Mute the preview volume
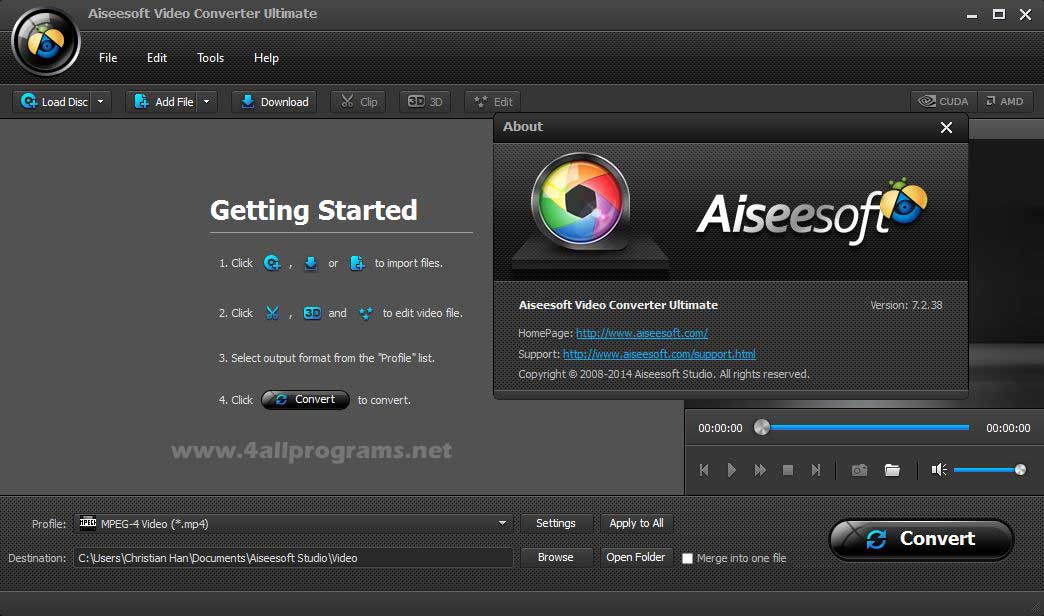Screen dimensions: 1044x616 click(x=939, y=470)
